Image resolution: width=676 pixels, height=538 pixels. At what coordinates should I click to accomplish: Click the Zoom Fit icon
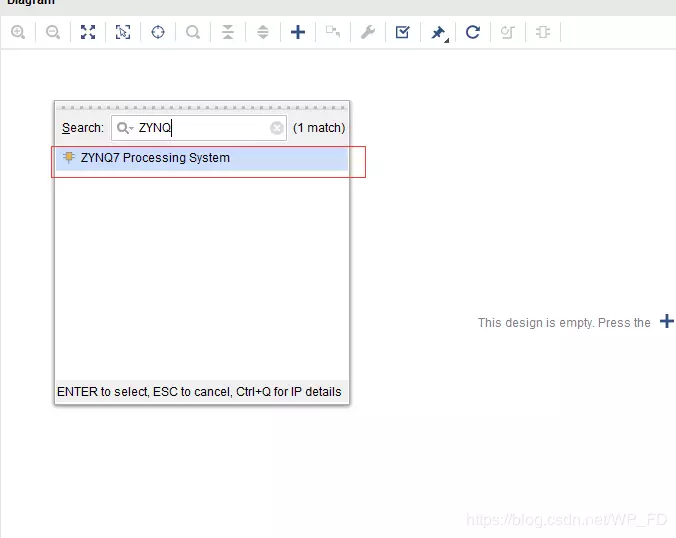[88, 32]
